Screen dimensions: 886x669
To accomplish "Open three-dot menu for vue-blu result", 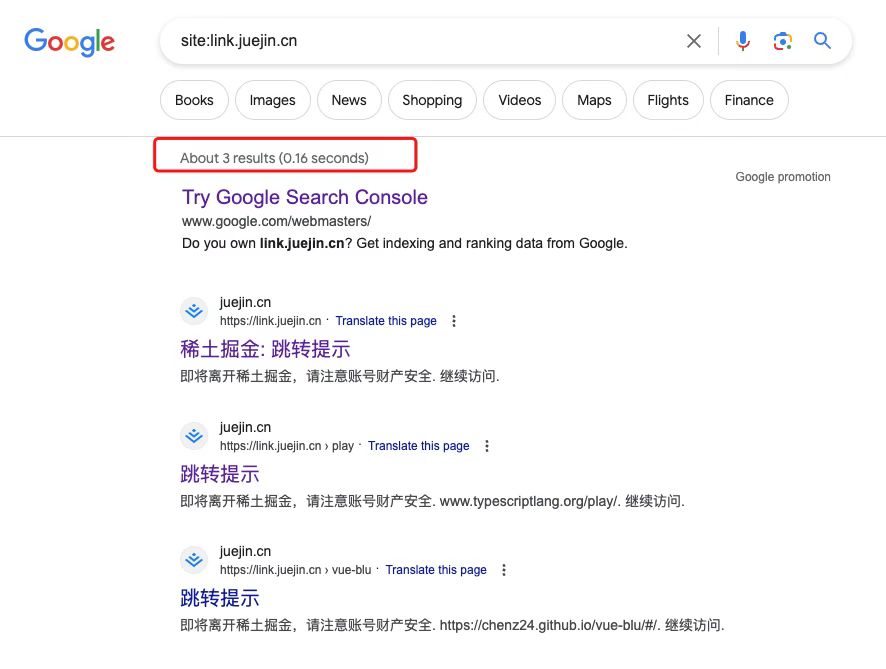I will click(504, 570).
